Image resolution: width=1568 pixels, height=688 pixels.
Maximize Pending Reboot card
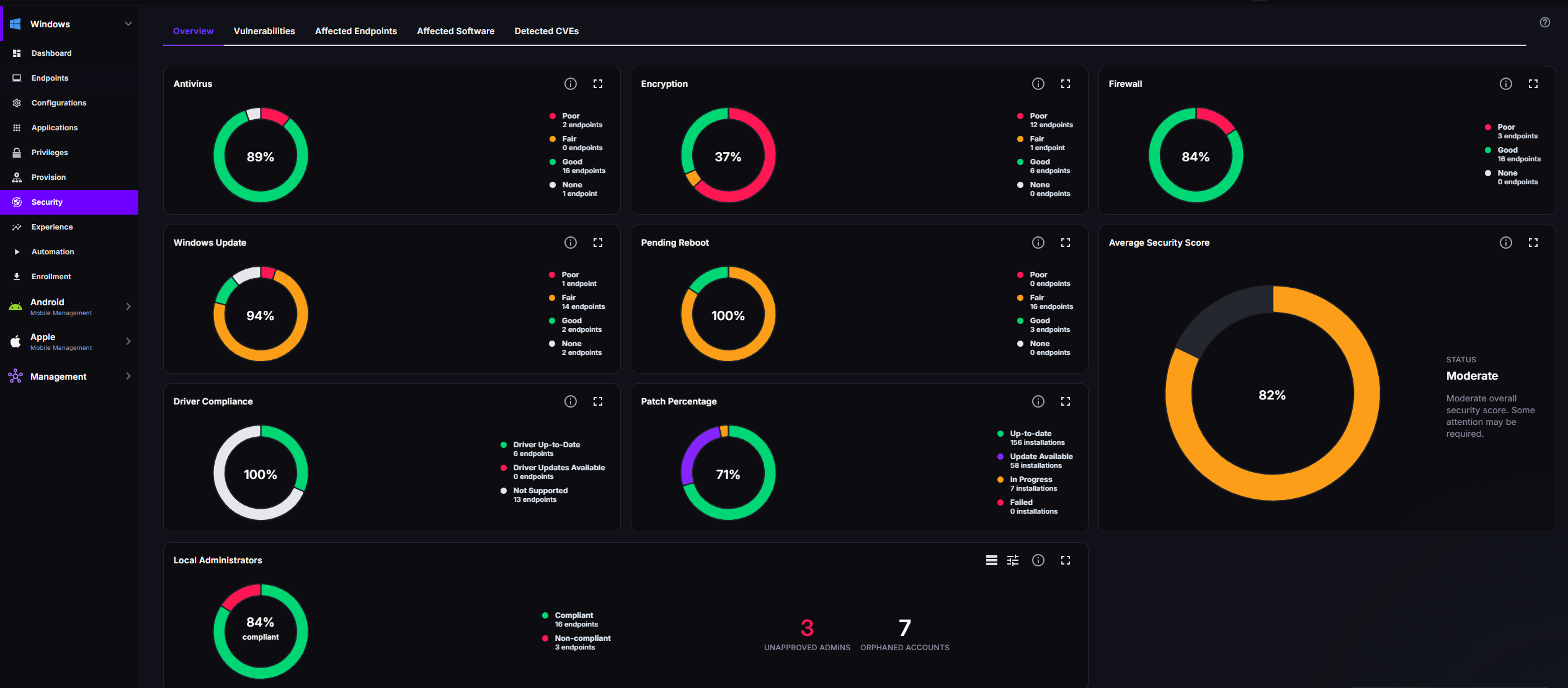[1066, 243]
